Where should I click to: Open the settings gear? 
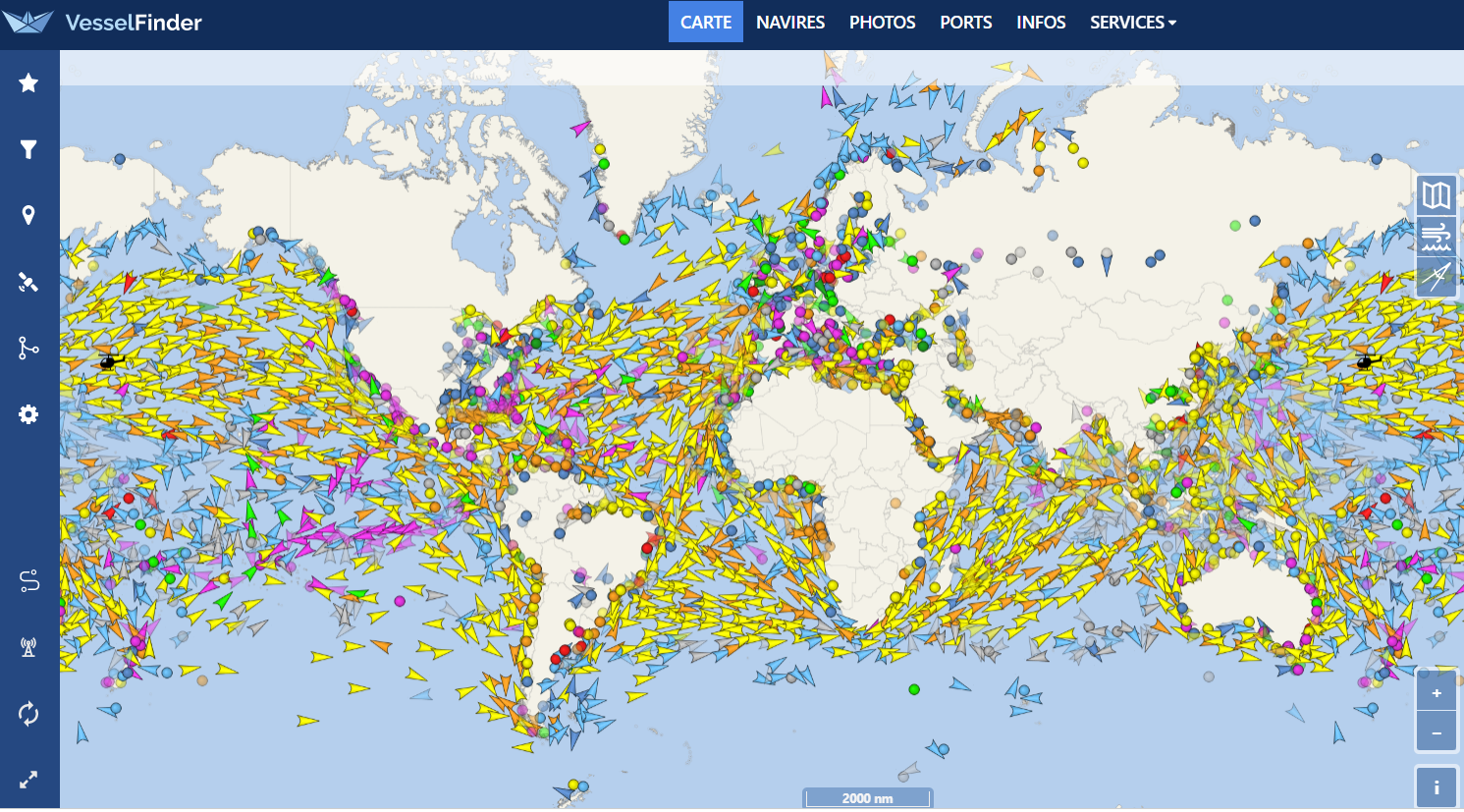28,414
